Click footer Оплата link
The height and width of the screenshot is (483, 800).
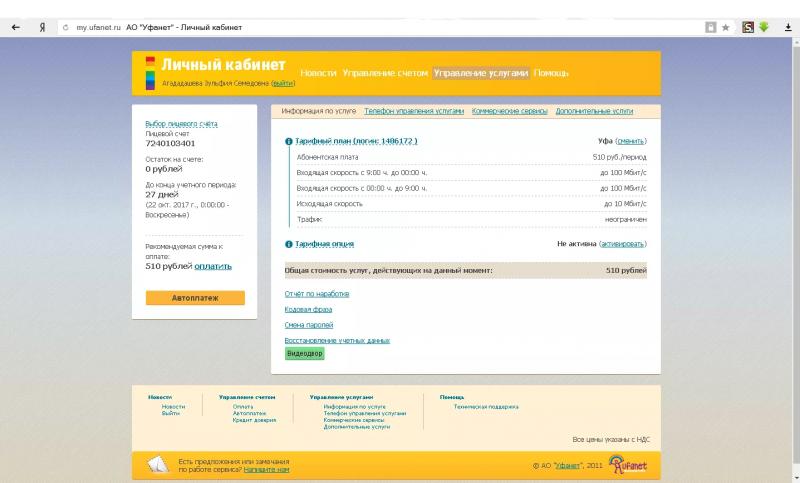[x=243, y=407]
